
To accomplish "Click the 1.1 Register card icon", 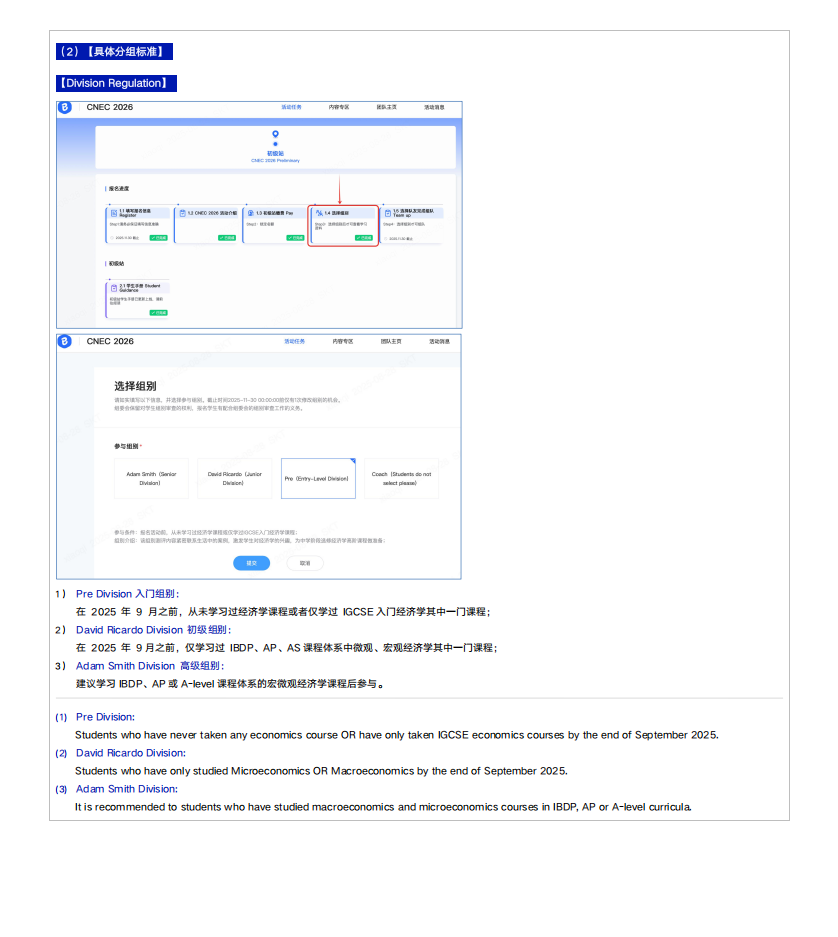I will [x=113, y=213].
